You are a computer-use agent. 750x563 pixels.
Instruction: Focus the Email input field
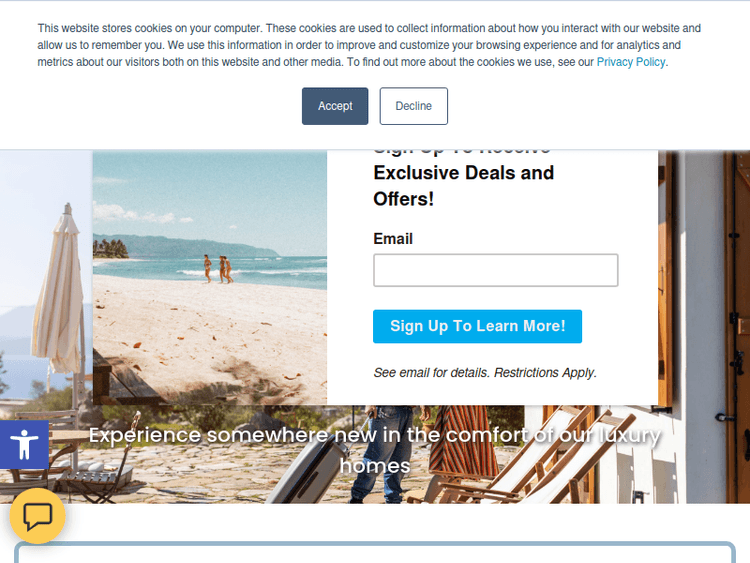pyautogui.click(x=496, y=270)
